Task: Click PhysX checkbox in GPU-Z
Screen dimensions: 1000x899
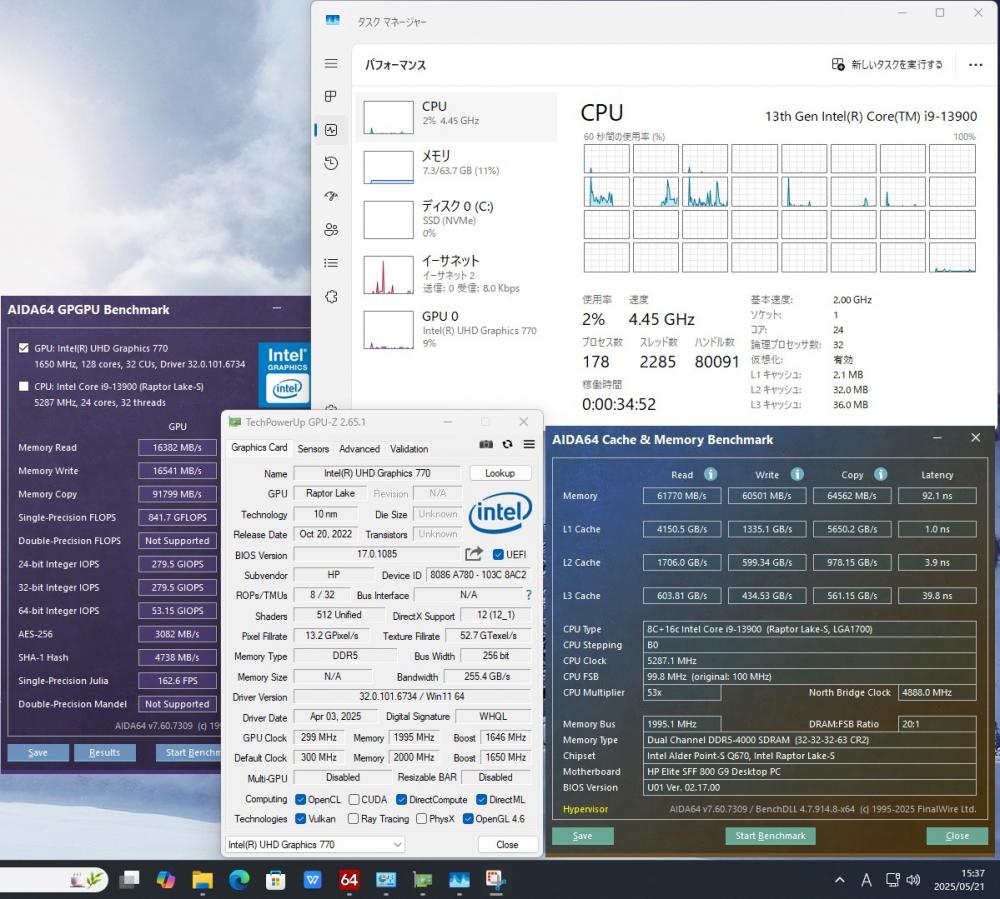Action: pos(421,819)
